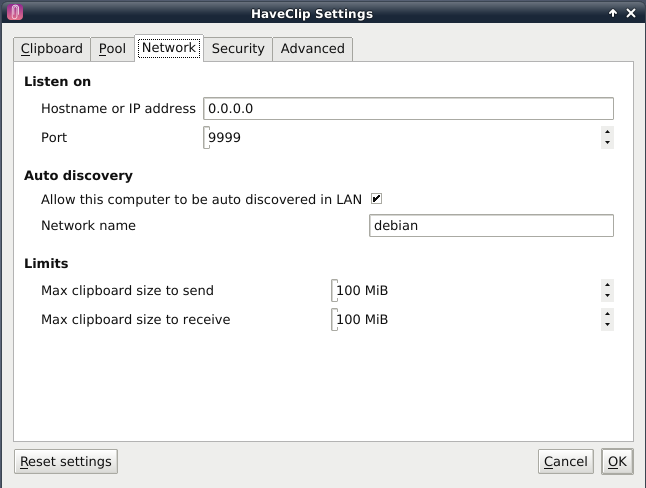Confirm settings with the OK button
Image resolution: width=646 pixels, height=488 pixels.
[617, 461]
